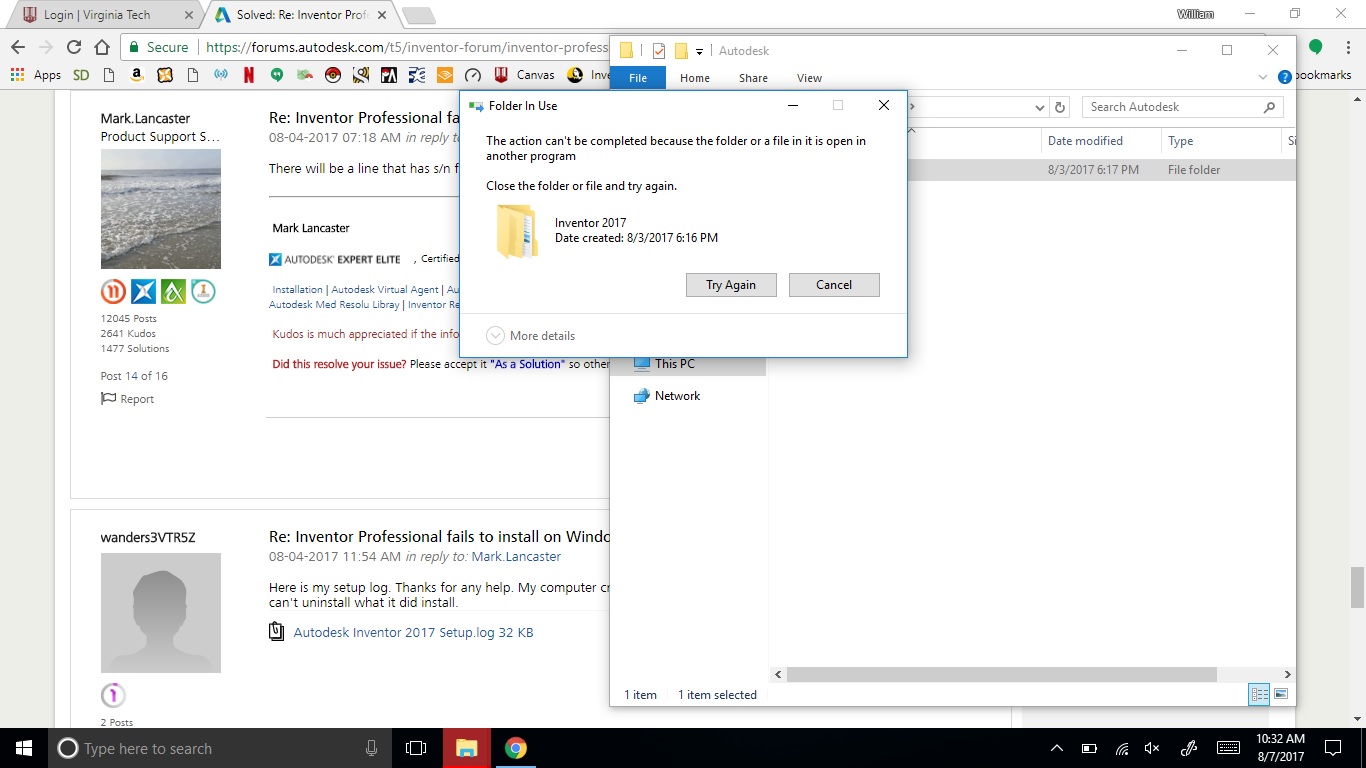Open the Autodesk Virtual Agent link

(x=385, y=290)
